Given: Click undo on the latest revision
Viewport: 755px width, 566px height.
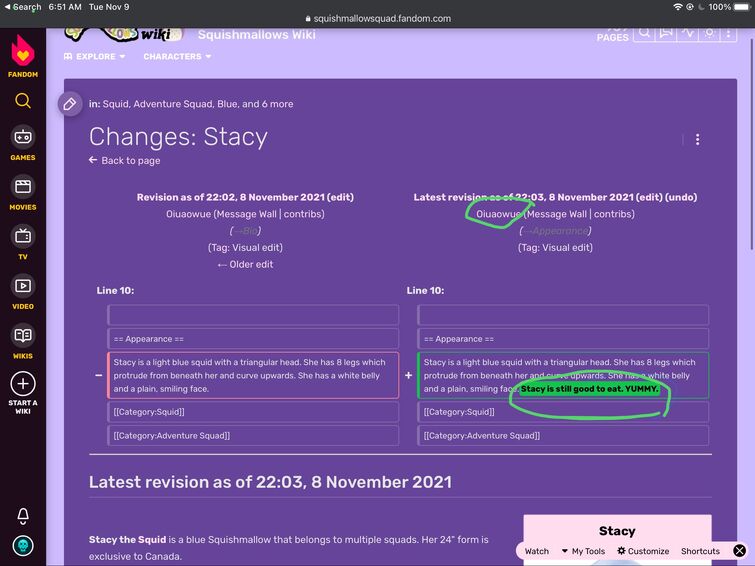Looking at the screenshot, I should pos(681,197).
